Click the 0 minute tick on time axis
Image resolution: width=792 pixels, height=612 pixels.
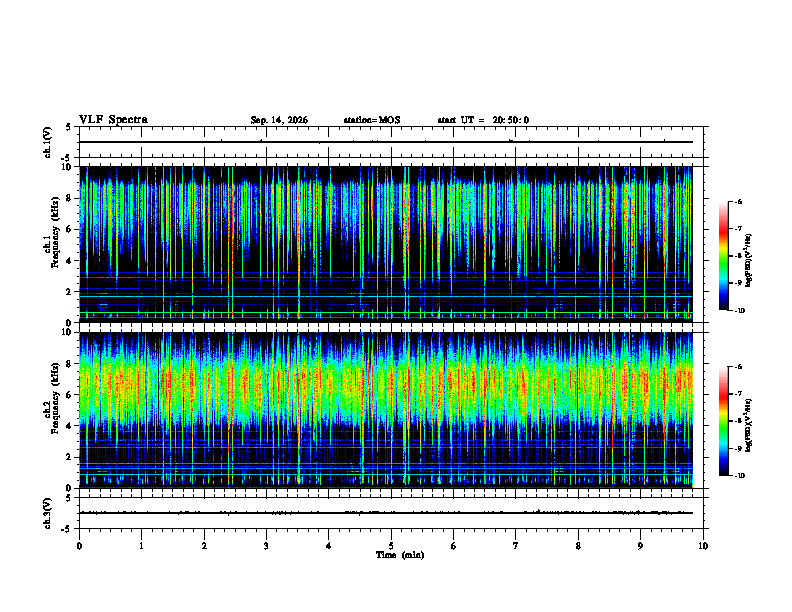point(79,546)
